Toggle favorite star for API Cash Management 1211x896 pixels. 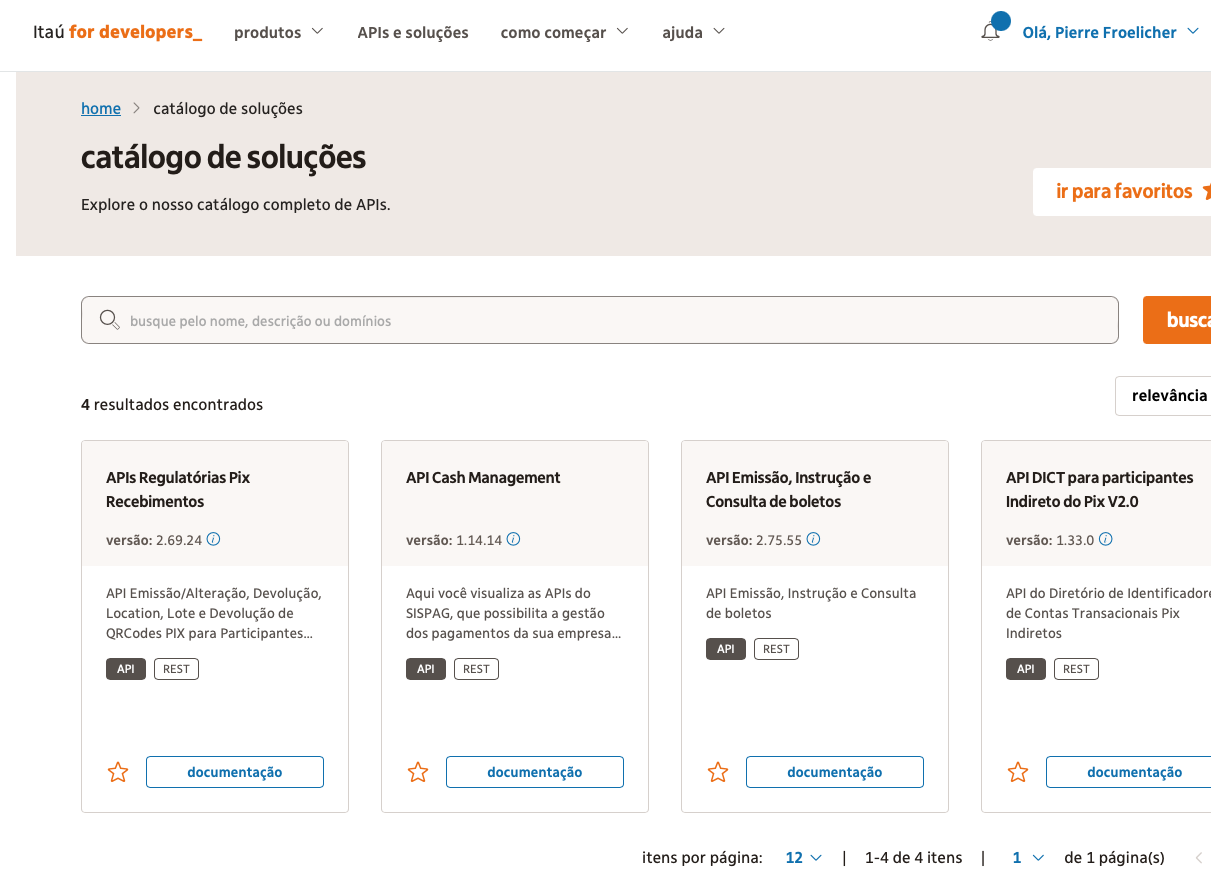pyautogui.click(x=418, y=772)
